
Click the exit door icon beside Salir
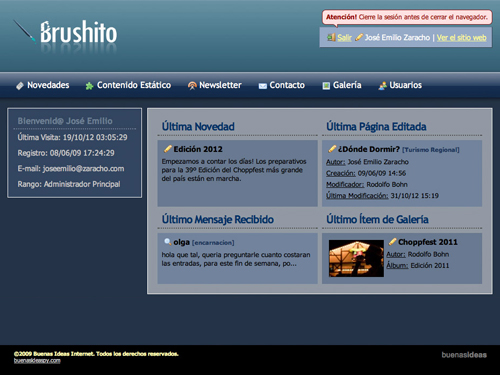pyautogui.click(x=331, y=37)
